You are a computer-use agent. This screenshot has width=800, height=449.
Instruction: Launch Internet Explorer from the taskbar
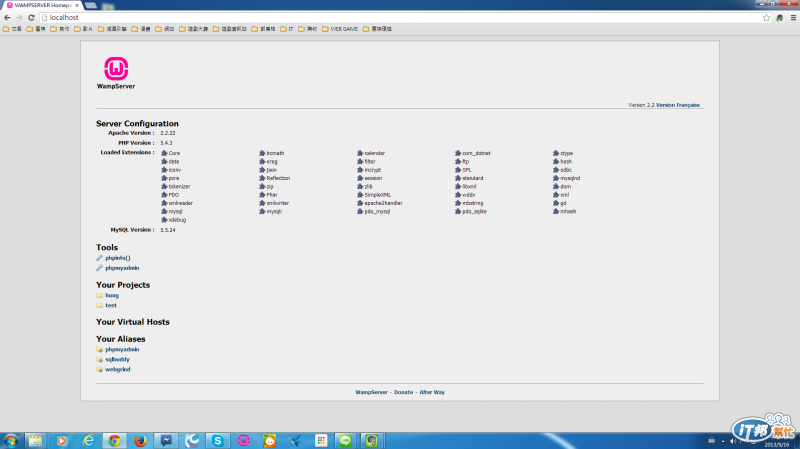89,441
